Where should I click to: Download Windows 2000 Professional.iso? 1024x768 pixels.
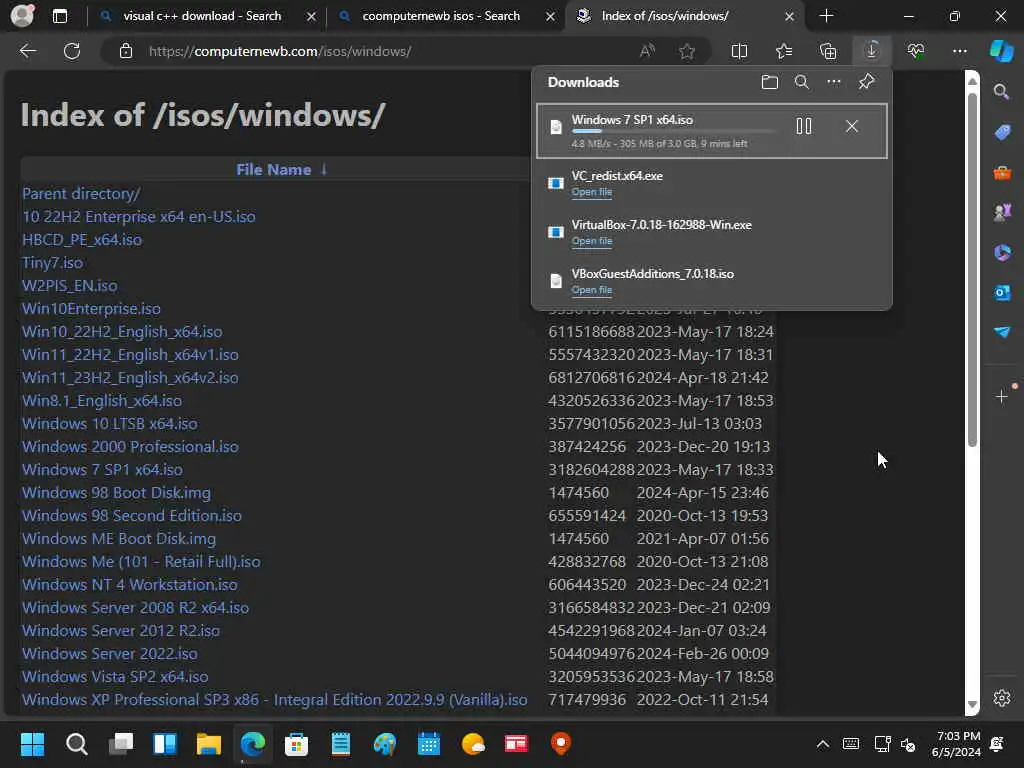click(x=130, y=447)
